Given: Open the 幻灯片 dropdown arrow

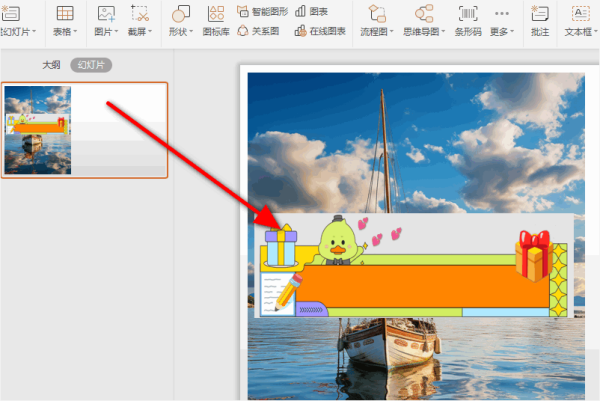Looking at the screenshot, I should tap(34, 31).
